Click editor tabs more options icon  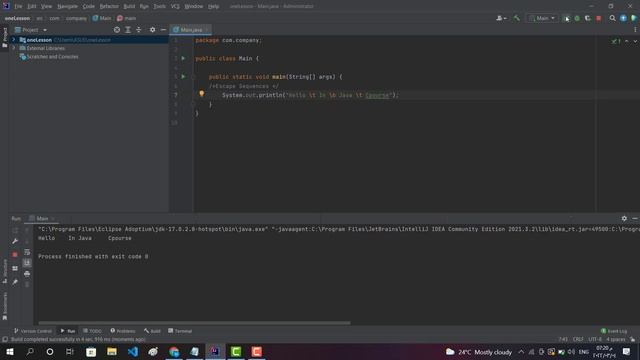pyautogui.click(x=635, y=30)
